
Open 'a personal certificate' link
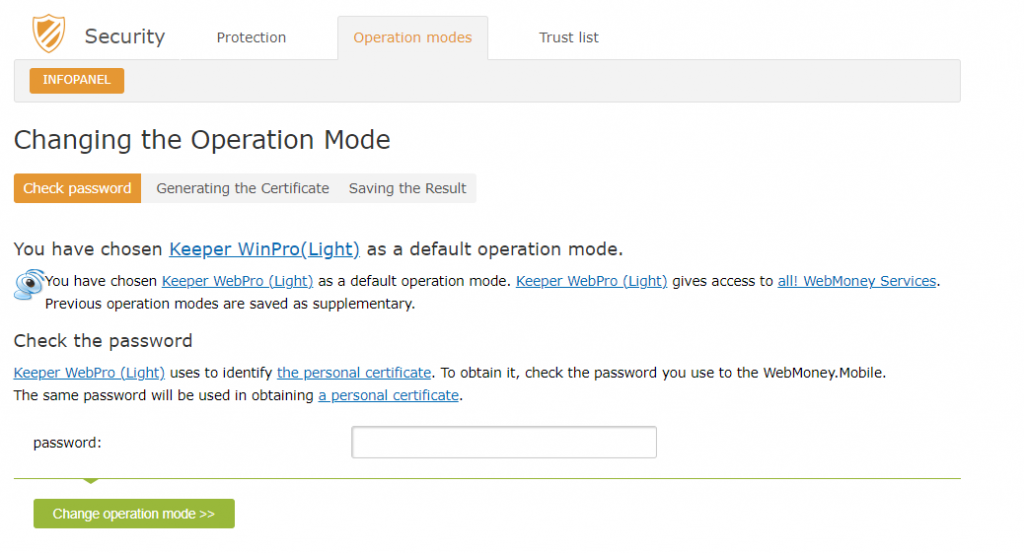coord(389,395)
